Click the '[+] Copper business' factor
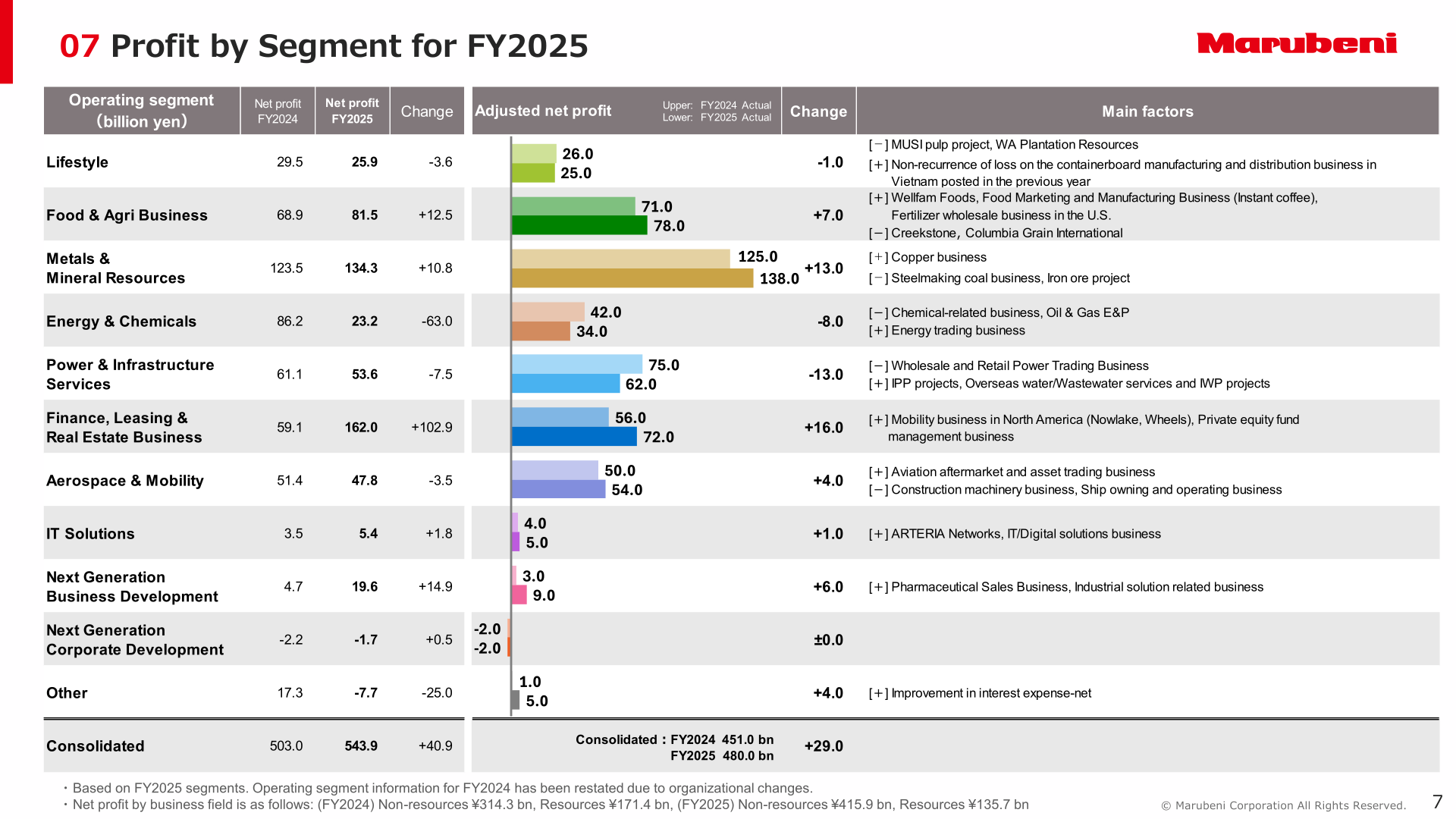Viewport: 1456px width, 819px height. (927, 258)
